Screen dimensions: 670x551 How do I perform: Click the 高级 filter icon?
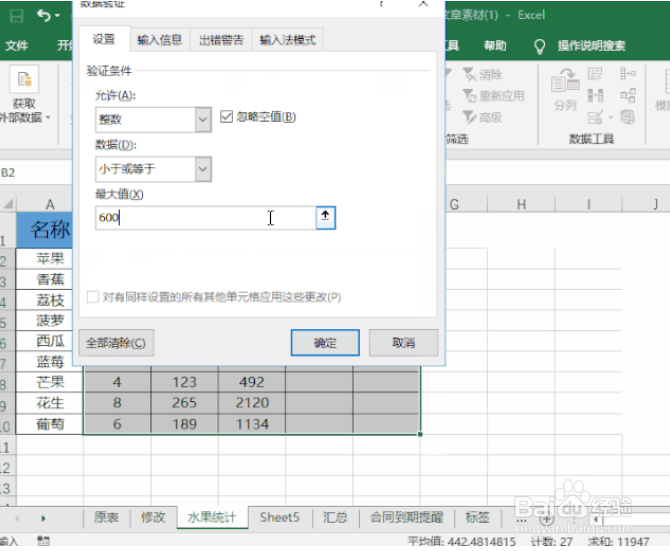tap(469, 117)
